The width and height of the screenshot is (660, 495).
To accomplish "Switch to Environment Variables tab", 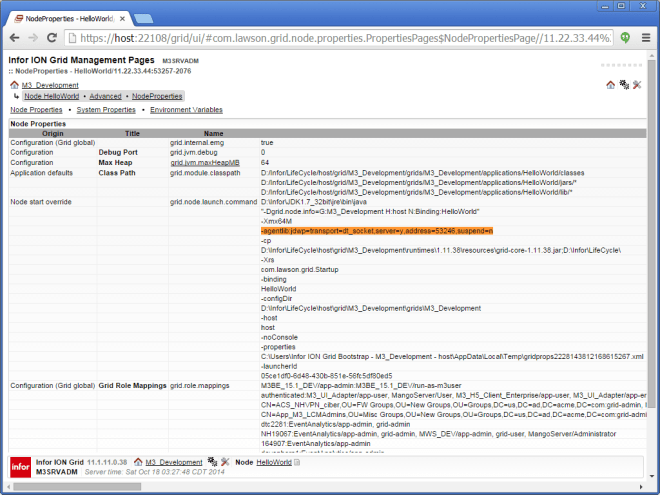I will pos(186,109).
